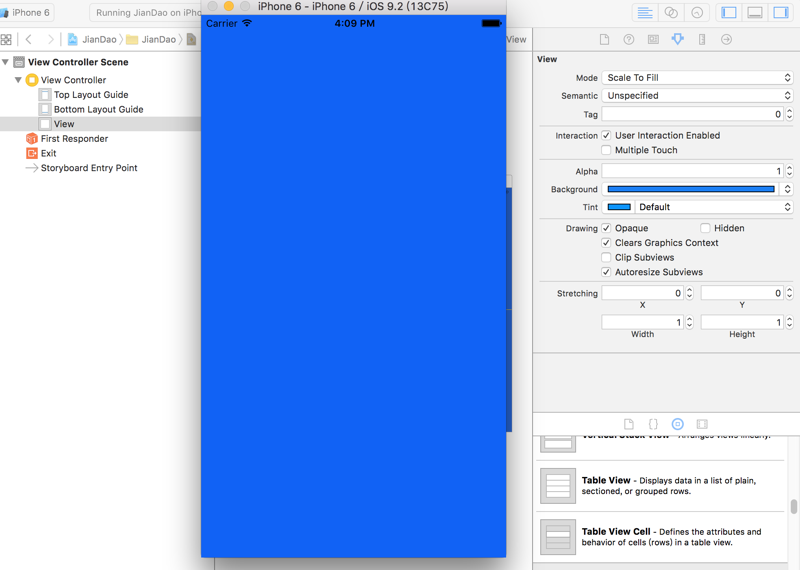Click the Tag stepper
This screenshot has height=570, width=800.
pos(789,114)
